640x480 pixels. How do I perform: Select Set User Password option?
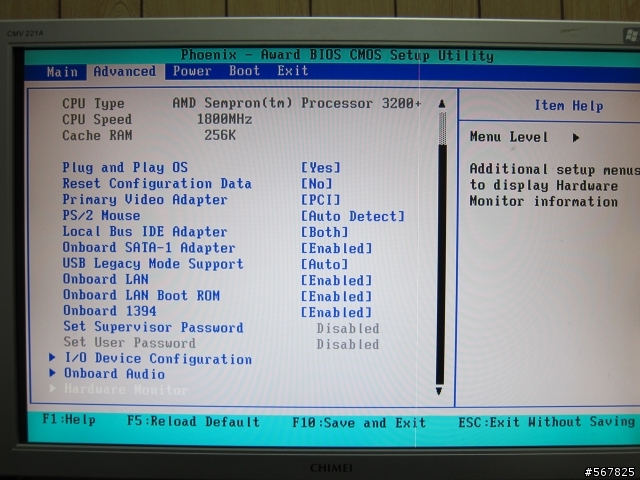[129, 342]
